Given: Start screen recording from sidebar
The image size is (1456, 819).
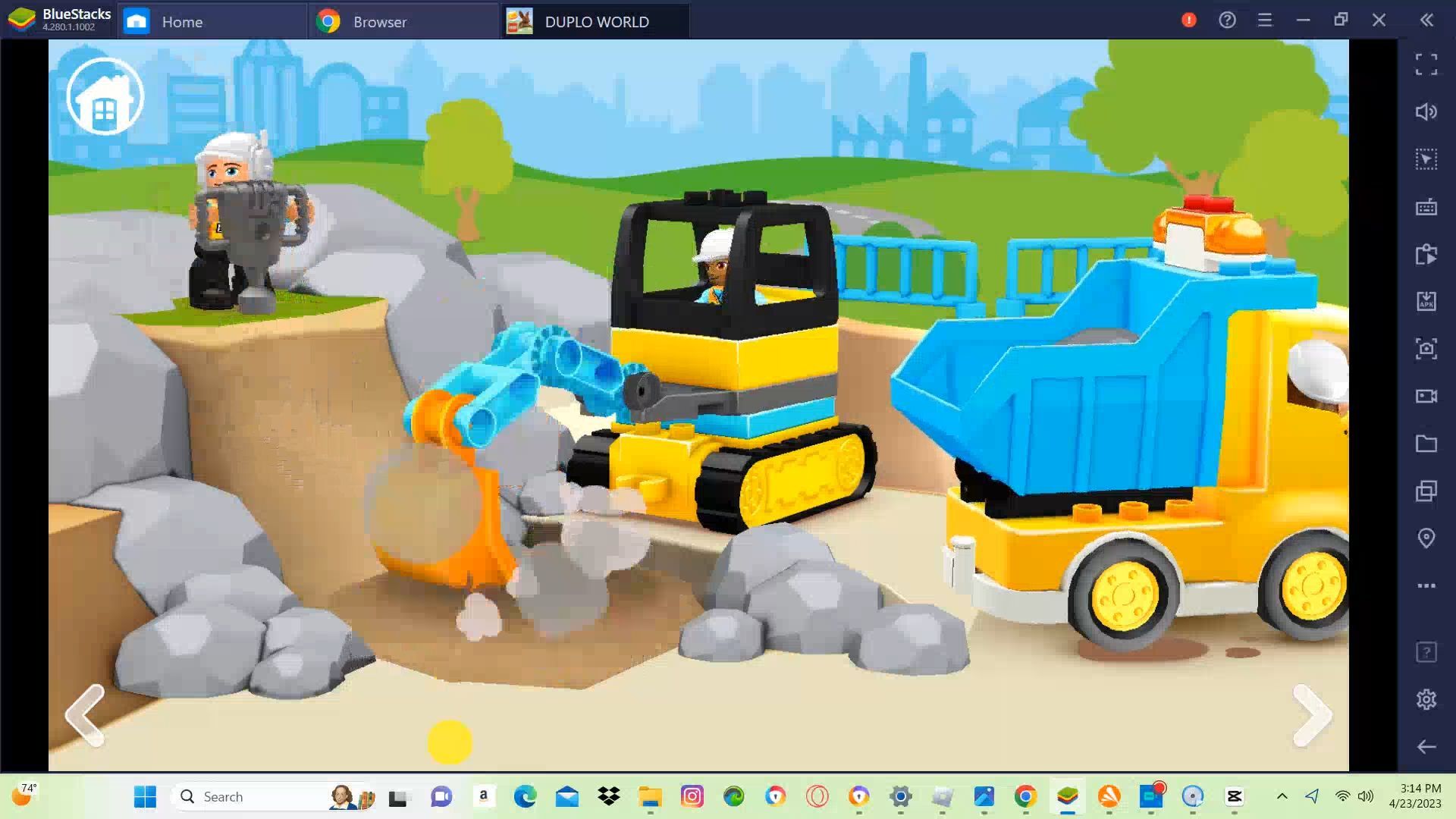Looking at the screenshot, I should point(1426,396).
